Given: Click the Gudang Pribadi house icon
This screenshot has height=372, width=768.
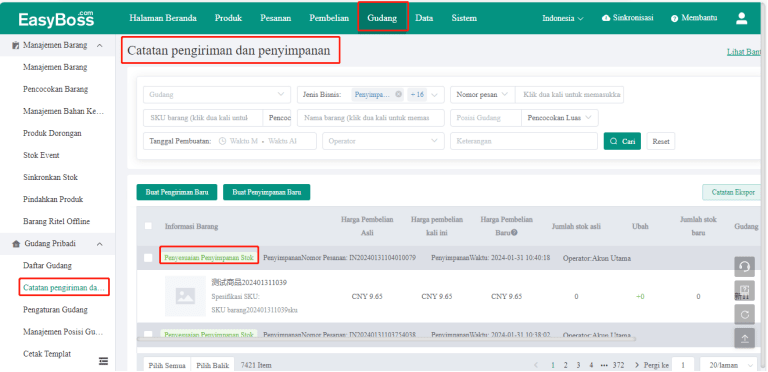Looking at the screenshot, I should [16, 244].
